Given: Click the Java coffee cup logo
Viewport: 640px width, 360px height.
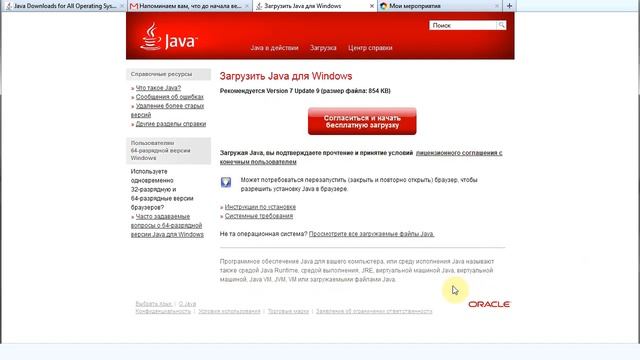Looking at the screenshot, I should (169, 36).
